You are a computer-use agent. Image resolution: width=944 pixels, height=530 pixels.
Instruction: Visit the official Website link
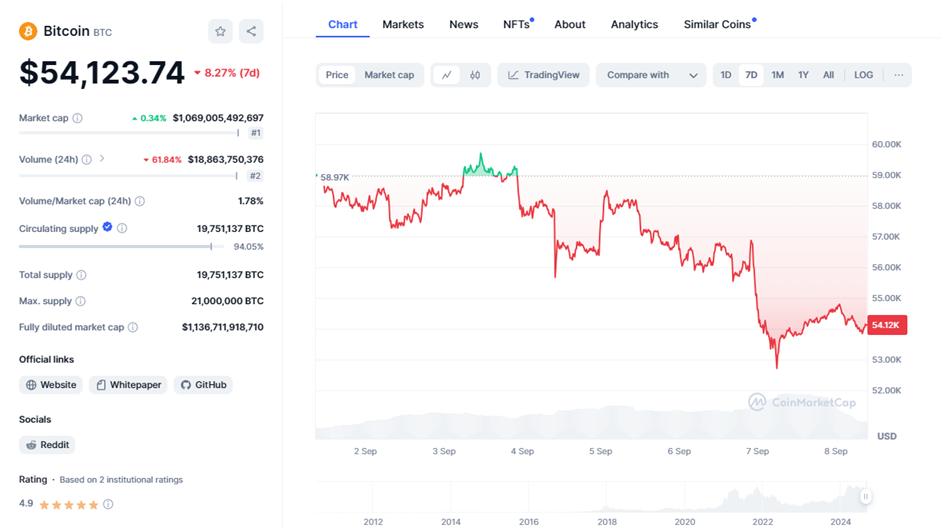pos(51,385)
